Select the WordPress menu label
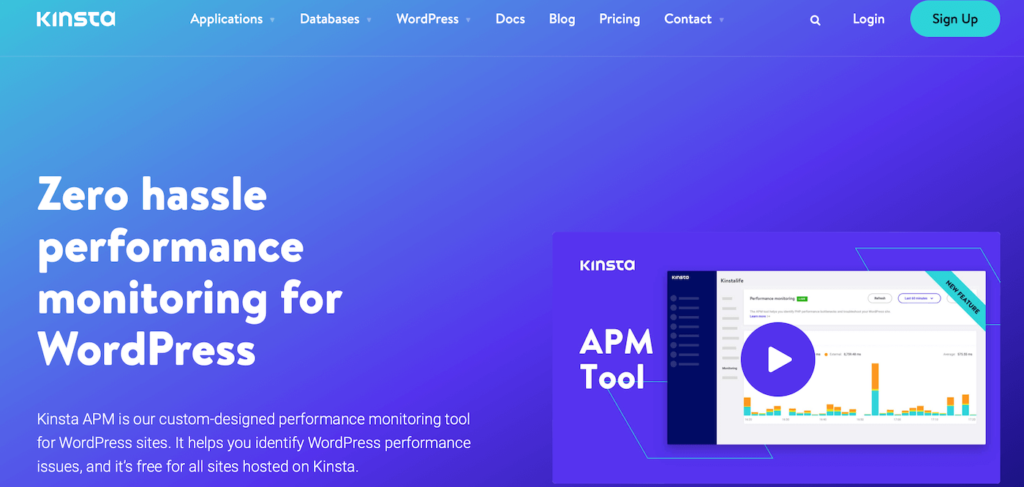 point(427,19)
